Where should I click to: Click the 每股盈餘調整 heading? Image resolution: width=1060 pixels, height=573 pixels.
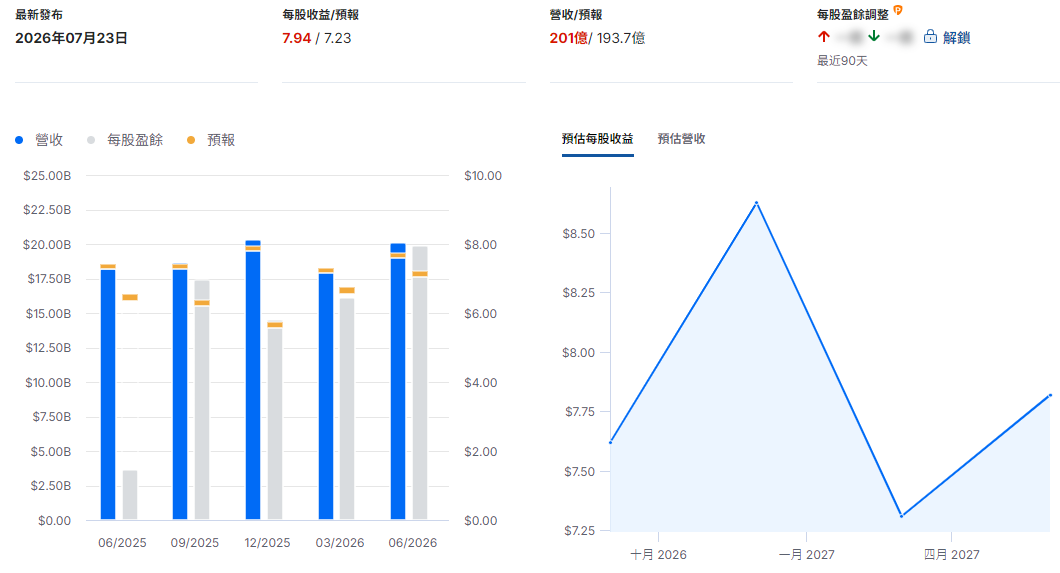(852, 15)
